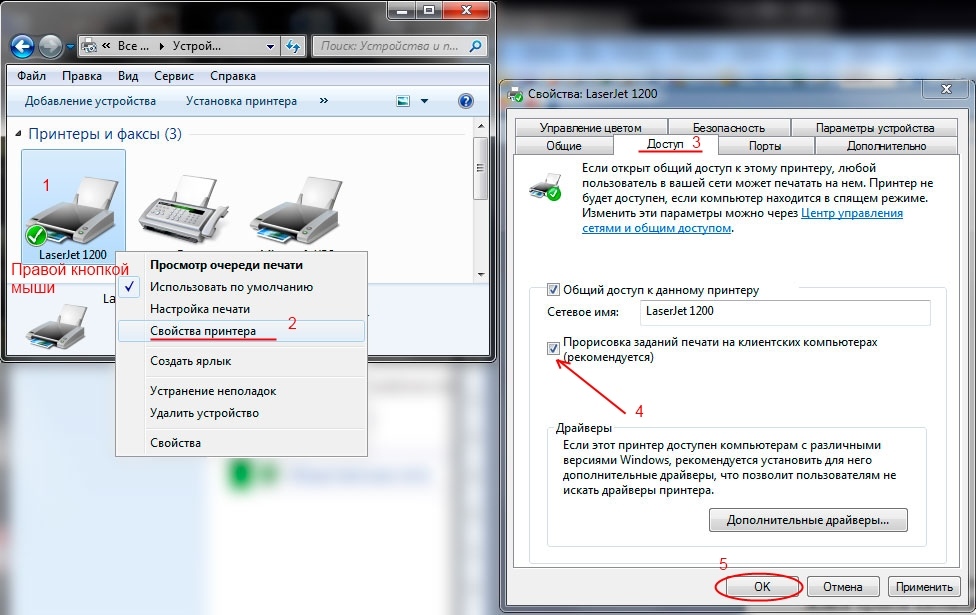
Task: Click the Back navigation arrow in Explorer
Action: pyautogui.click(x=22, y=46)
